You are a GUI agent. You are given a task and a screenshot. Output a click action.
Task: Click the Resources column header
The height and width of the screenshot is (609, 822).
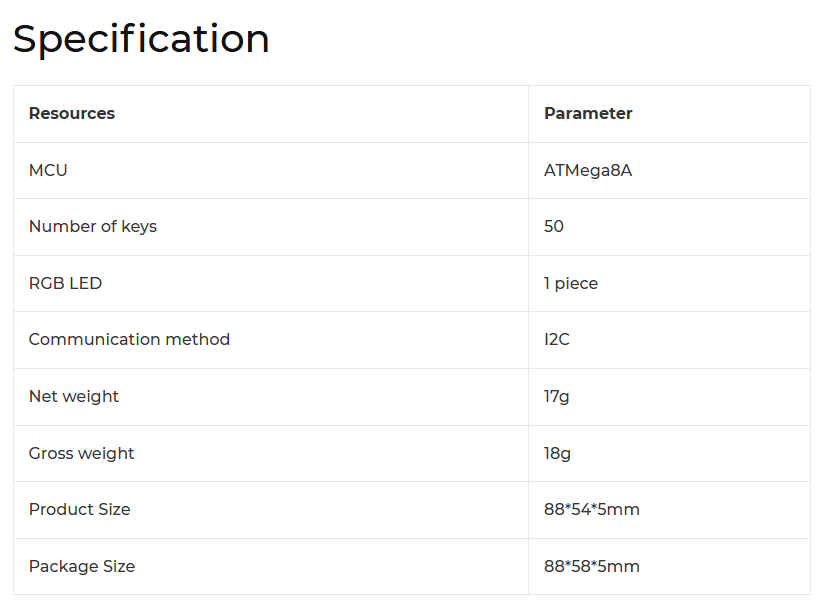coord(72,114)
